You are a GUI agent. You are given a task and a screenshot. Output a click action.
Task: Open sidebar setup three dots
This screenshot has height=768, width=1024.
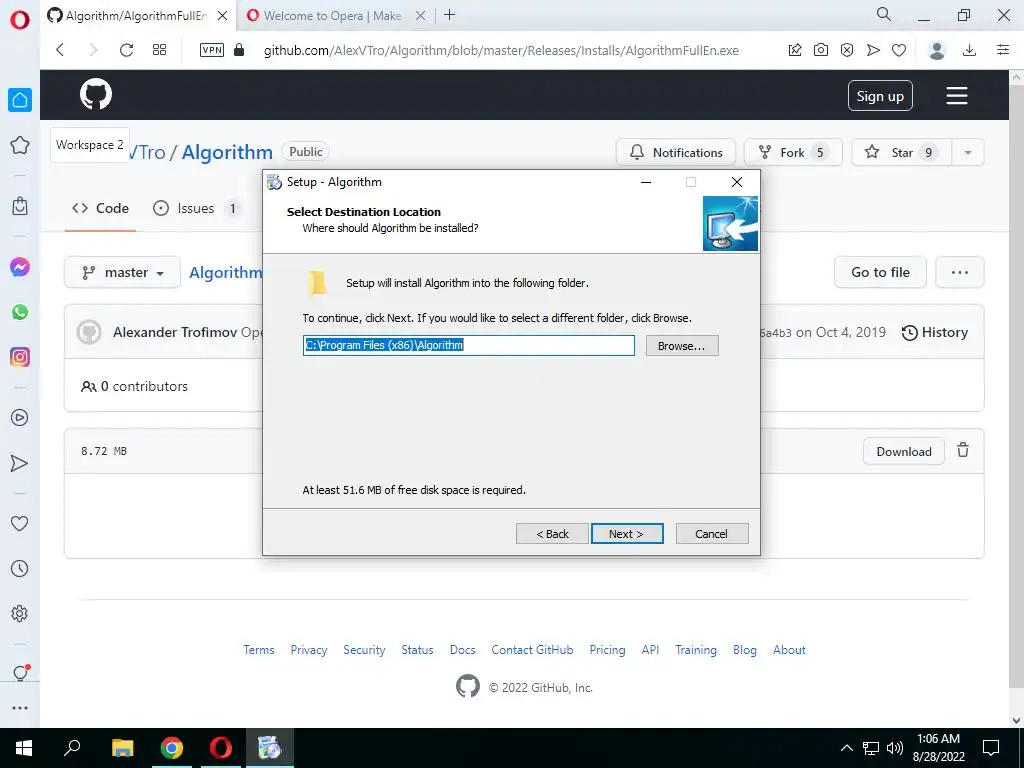click(20, 708)
